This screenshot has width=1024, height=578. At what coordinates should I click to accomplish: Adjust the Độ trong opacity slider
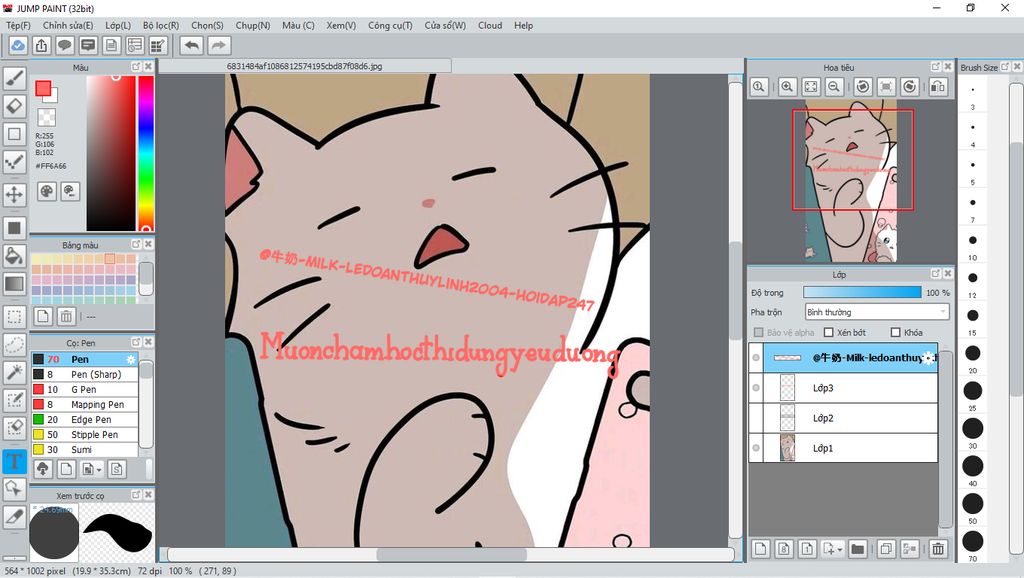click(x=862, y=293)
